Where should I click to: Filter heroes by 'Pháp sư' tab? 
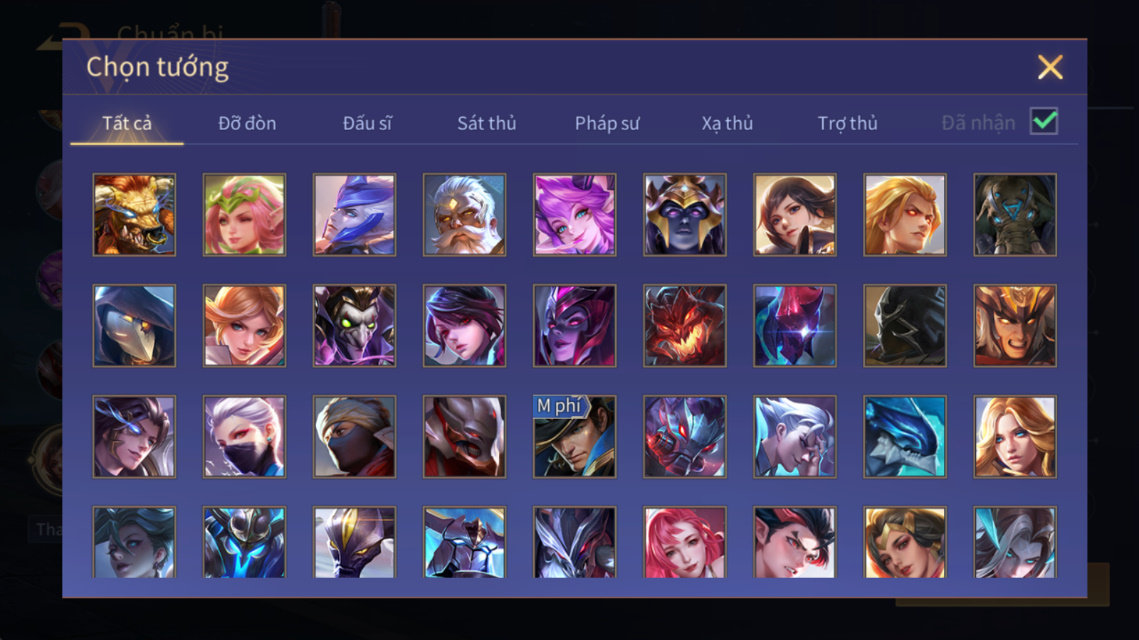pyautogui.click(x=607, y=123)
